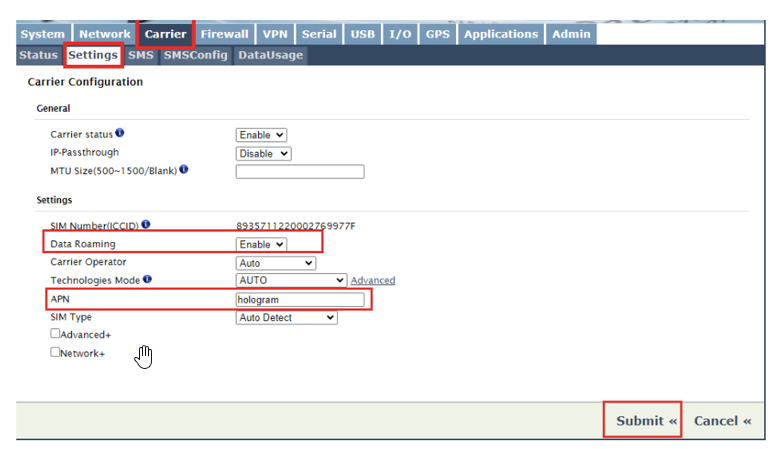Expand the SIM Type dropdown

(x=287, y=318)
